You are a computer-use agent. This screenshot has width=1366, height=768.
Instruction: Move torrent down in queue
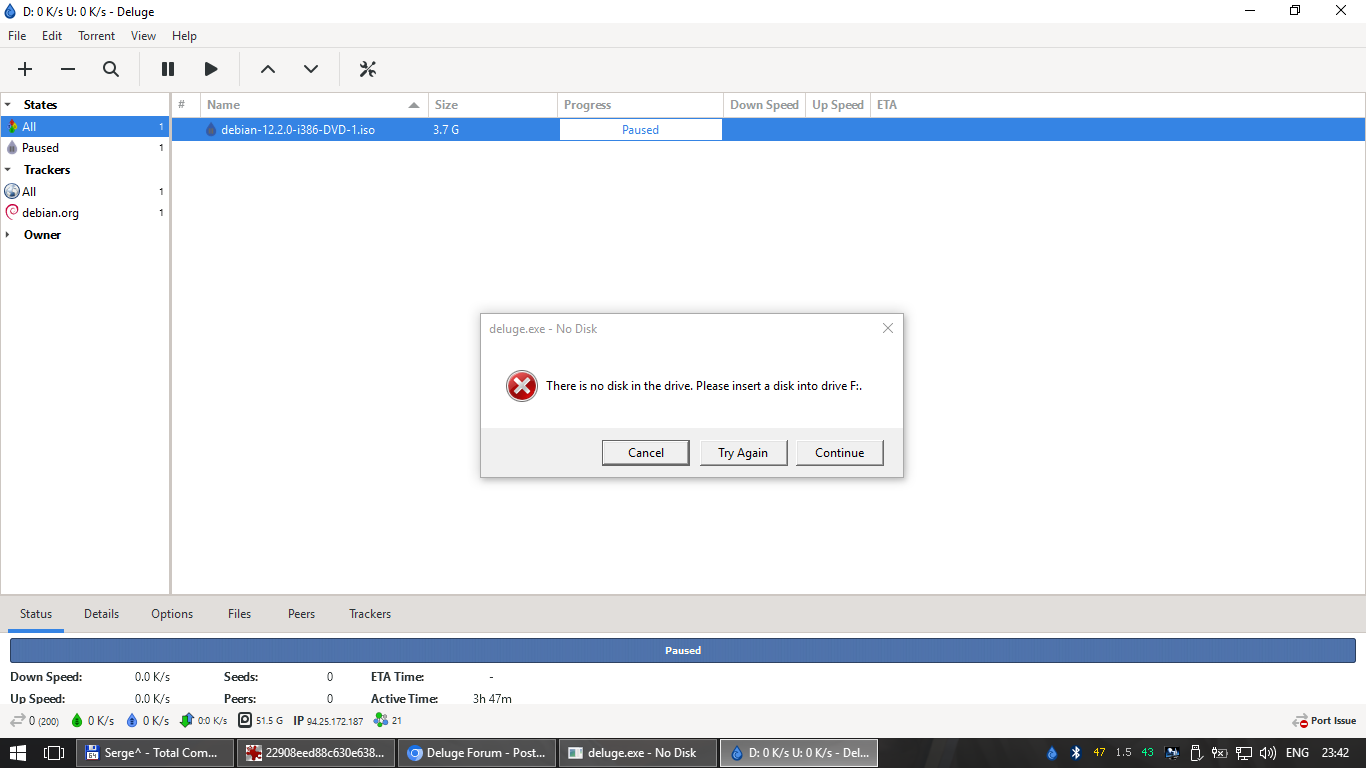tap(311, 69)
